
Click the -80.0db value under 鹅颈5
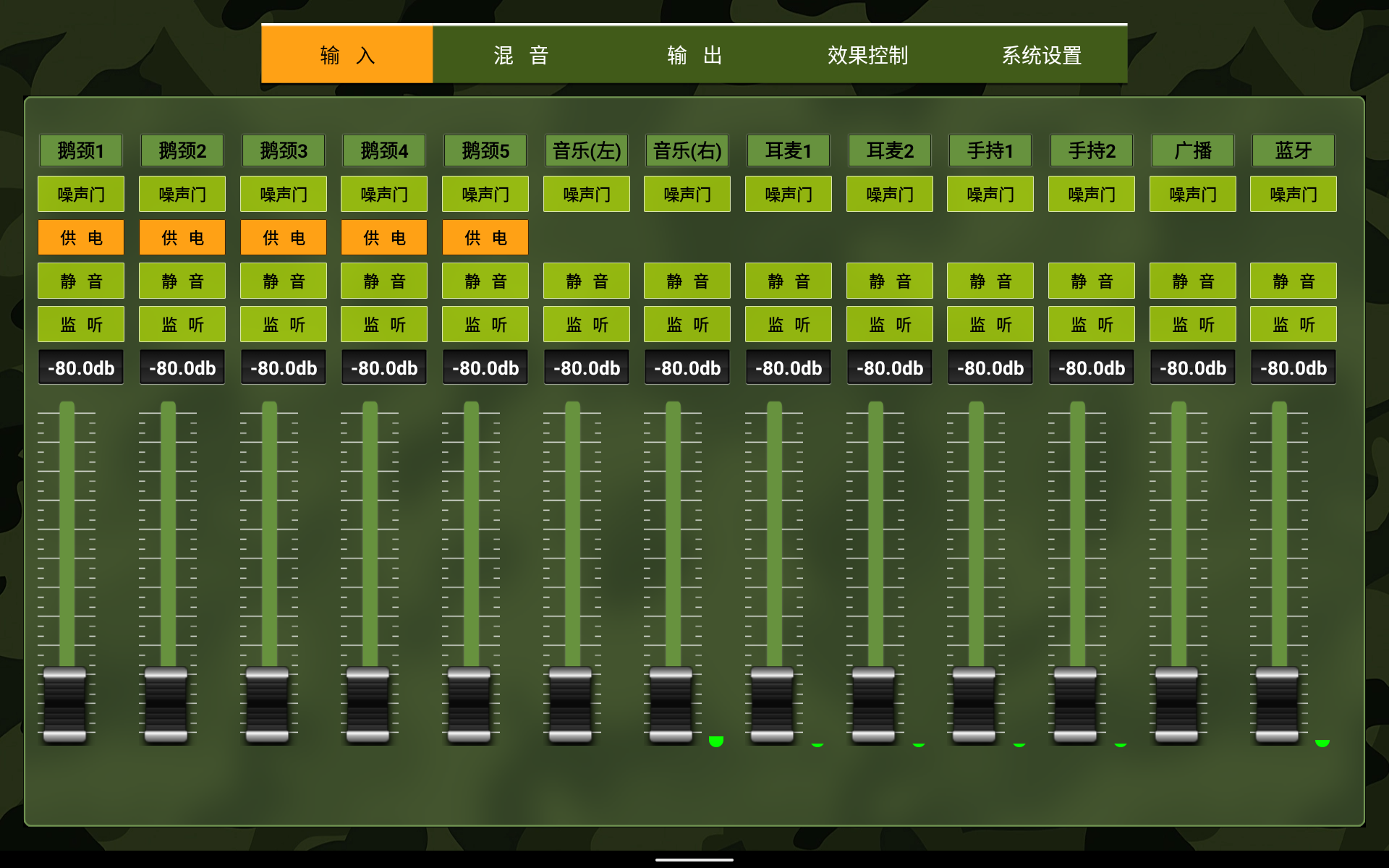(x=485, y=368)
